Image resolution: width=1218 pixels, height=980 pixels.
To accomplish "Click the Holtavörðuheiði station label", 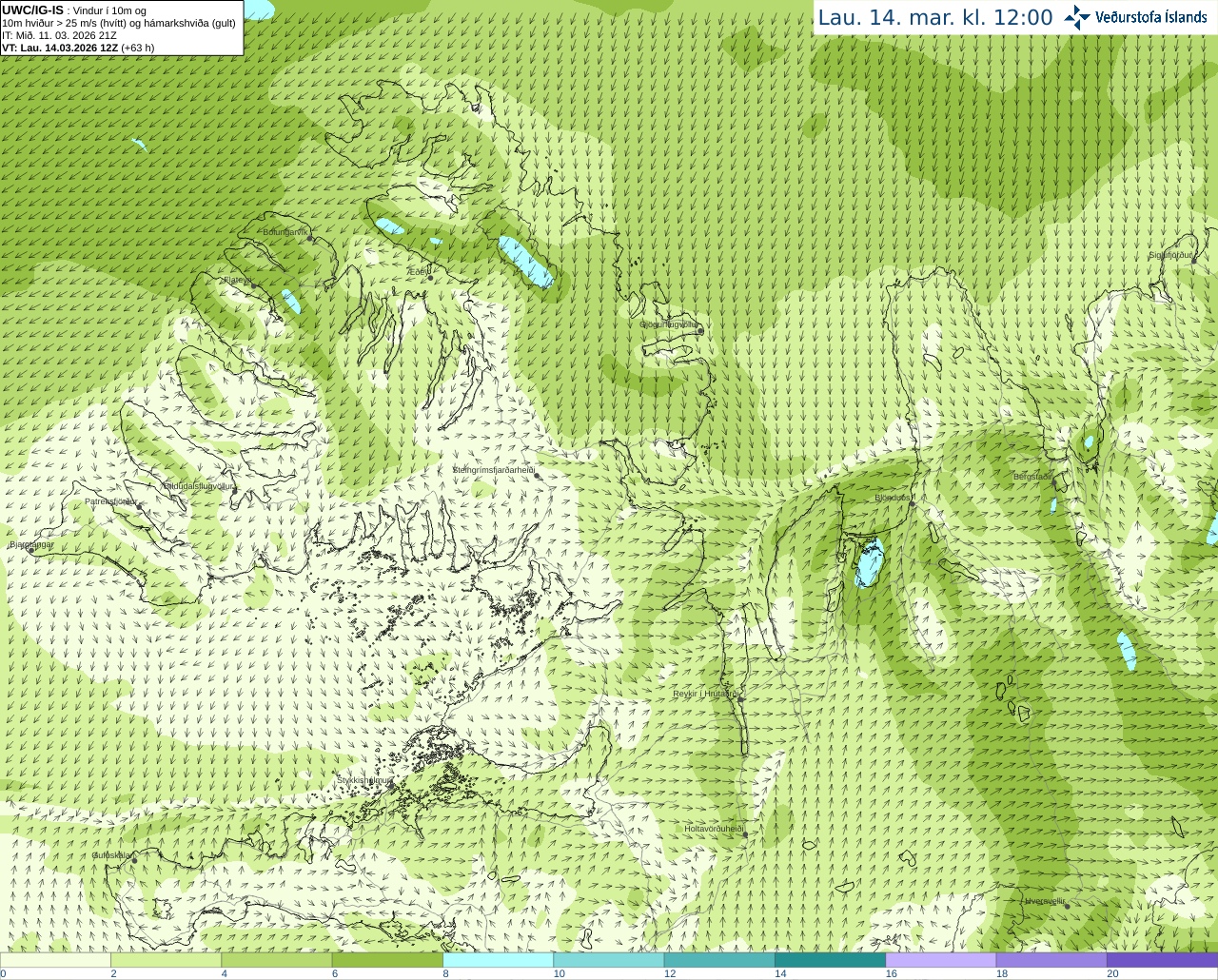I will tap(714, 829).
